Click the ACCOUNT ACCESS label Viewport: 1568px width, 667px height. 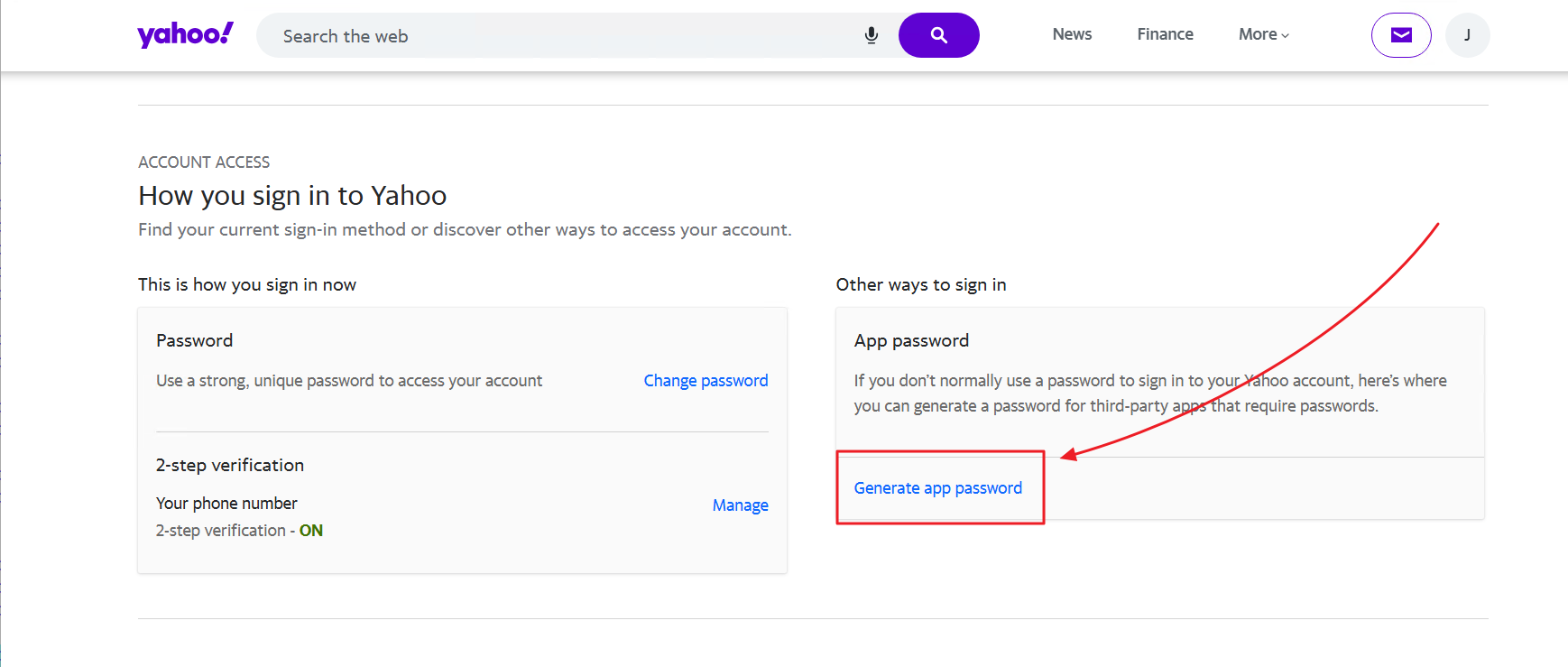coord(204,162)
